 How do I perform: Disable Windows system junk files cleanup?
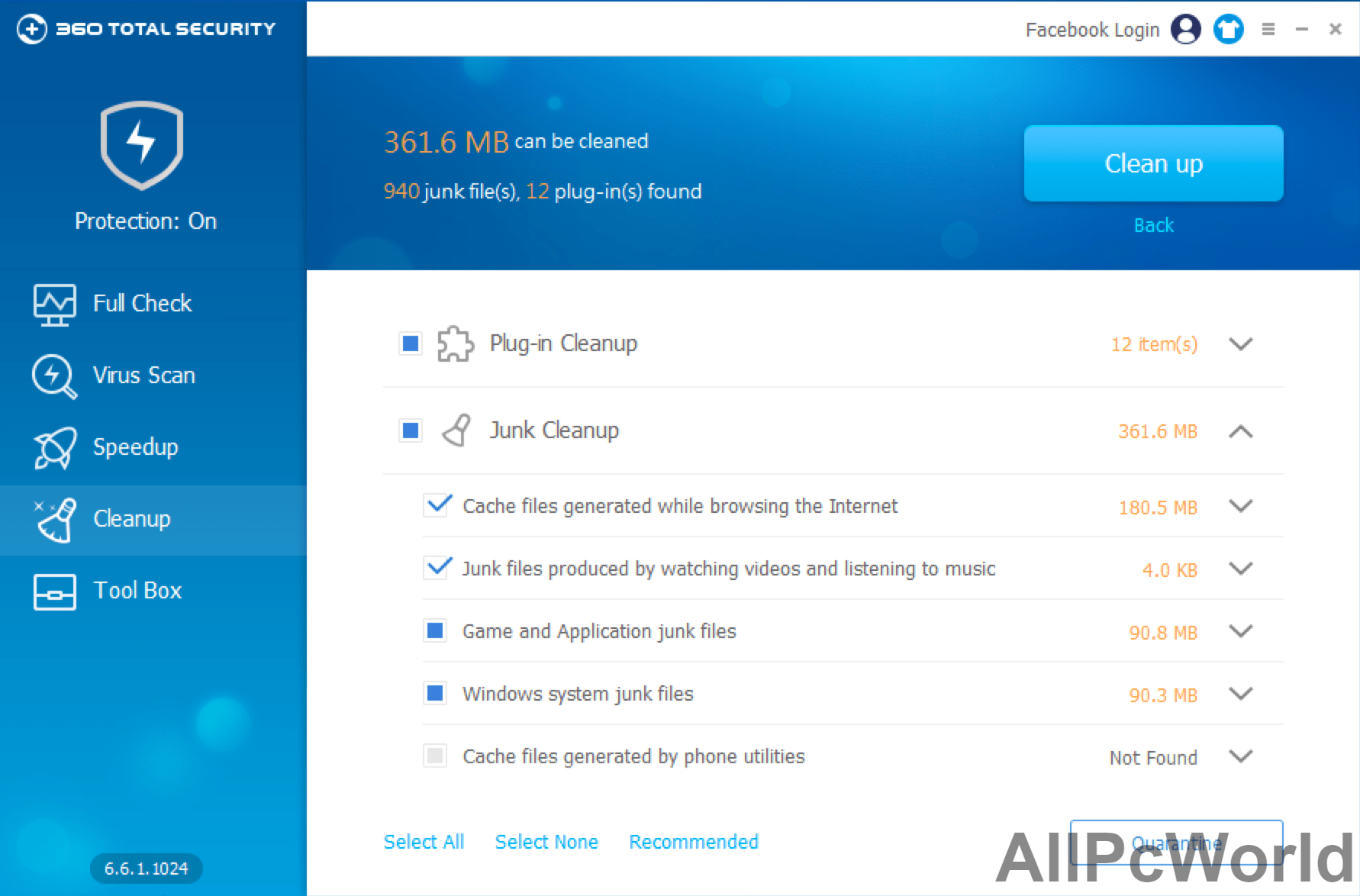(436, 694)
